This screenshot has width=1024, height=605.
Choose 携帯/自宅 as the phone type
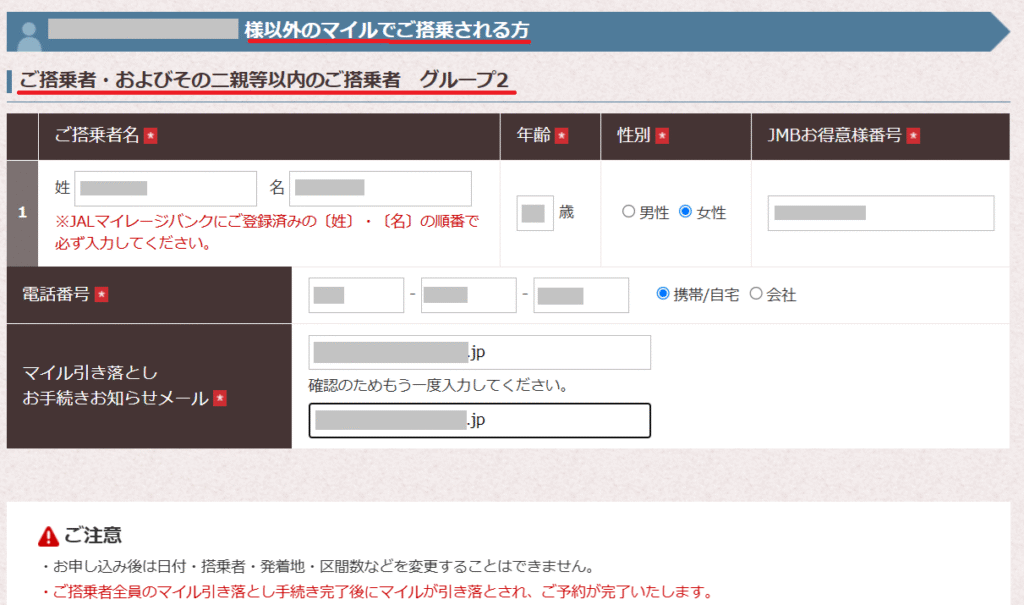click(x=663, y=294)
